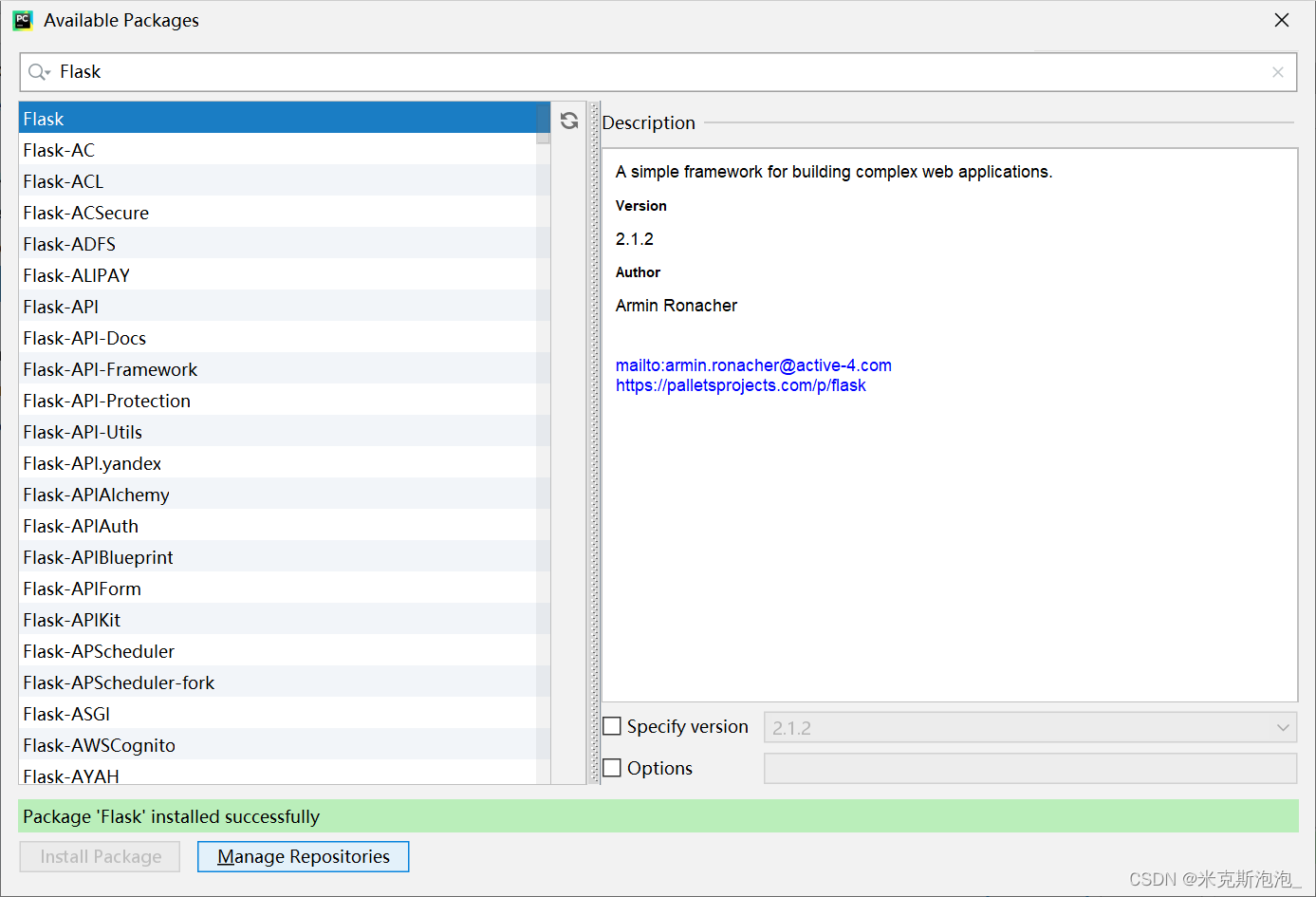The width and height of the screenshot is (1316, 897).
Task: Click the Armin Ronacher author name
Action: coord(677,306)
